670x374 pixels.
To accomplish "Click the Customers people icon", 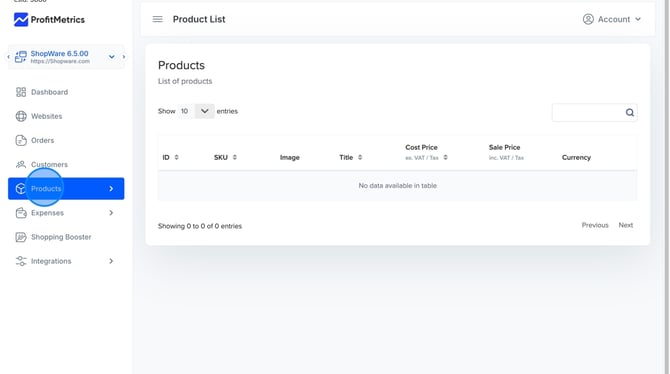I will [21, 165].
